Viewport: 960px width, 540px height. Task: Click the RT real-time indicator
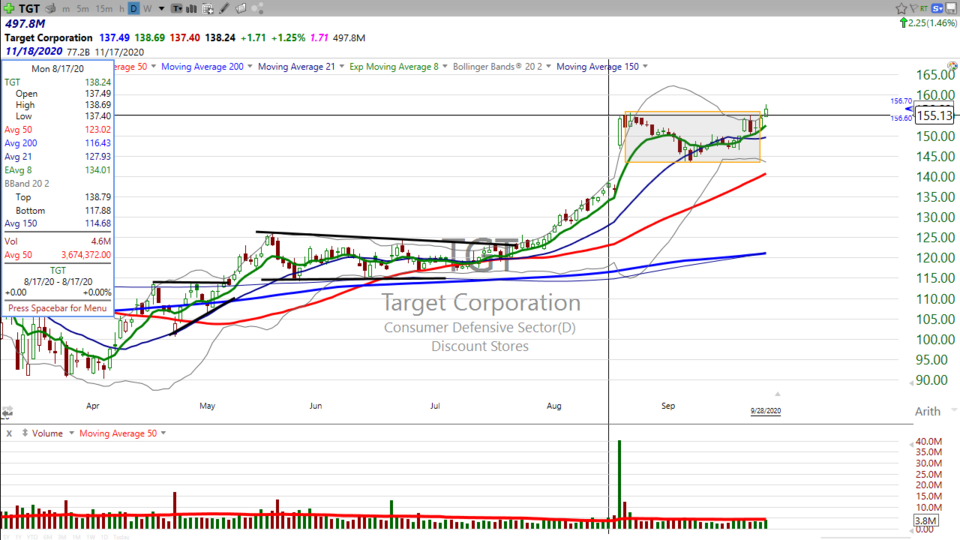click(x=924, y=8)
